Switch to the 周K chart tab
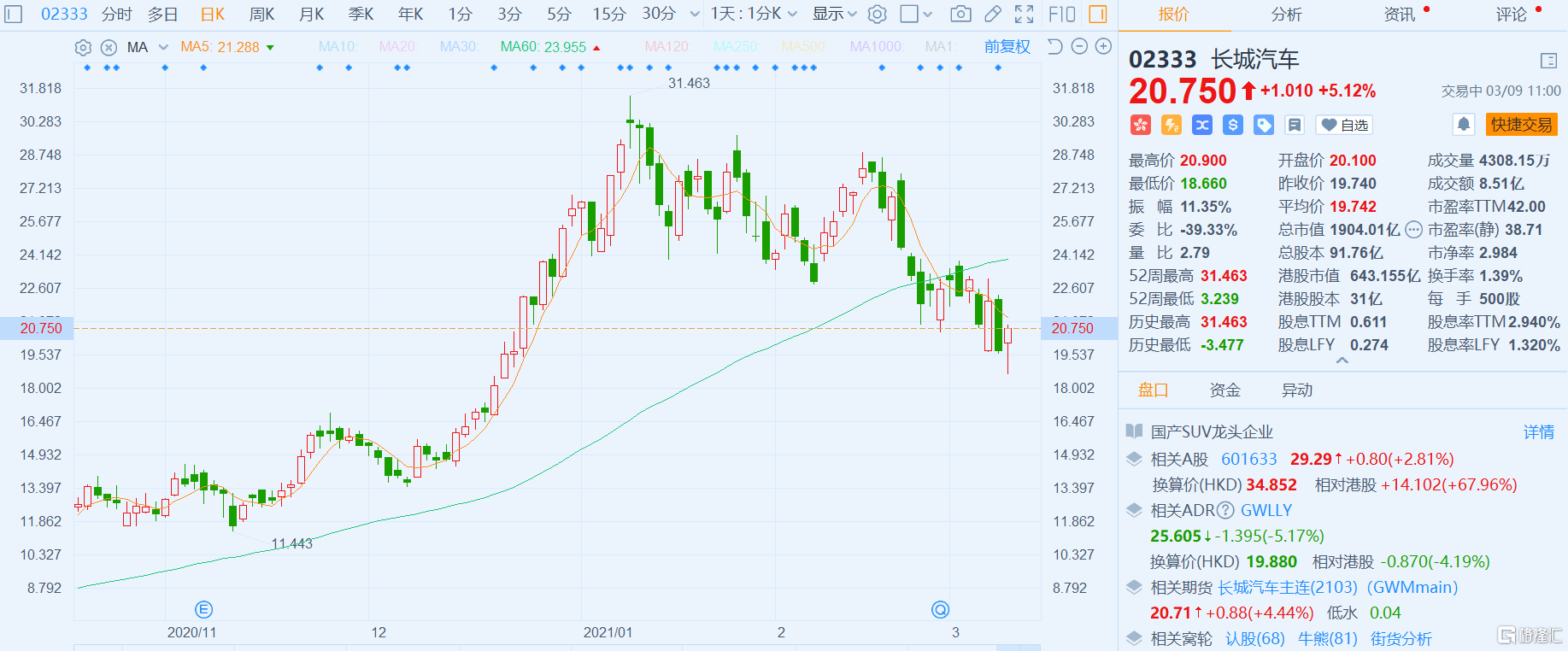This screenshot has width=1568, height=651. point(261,14)
